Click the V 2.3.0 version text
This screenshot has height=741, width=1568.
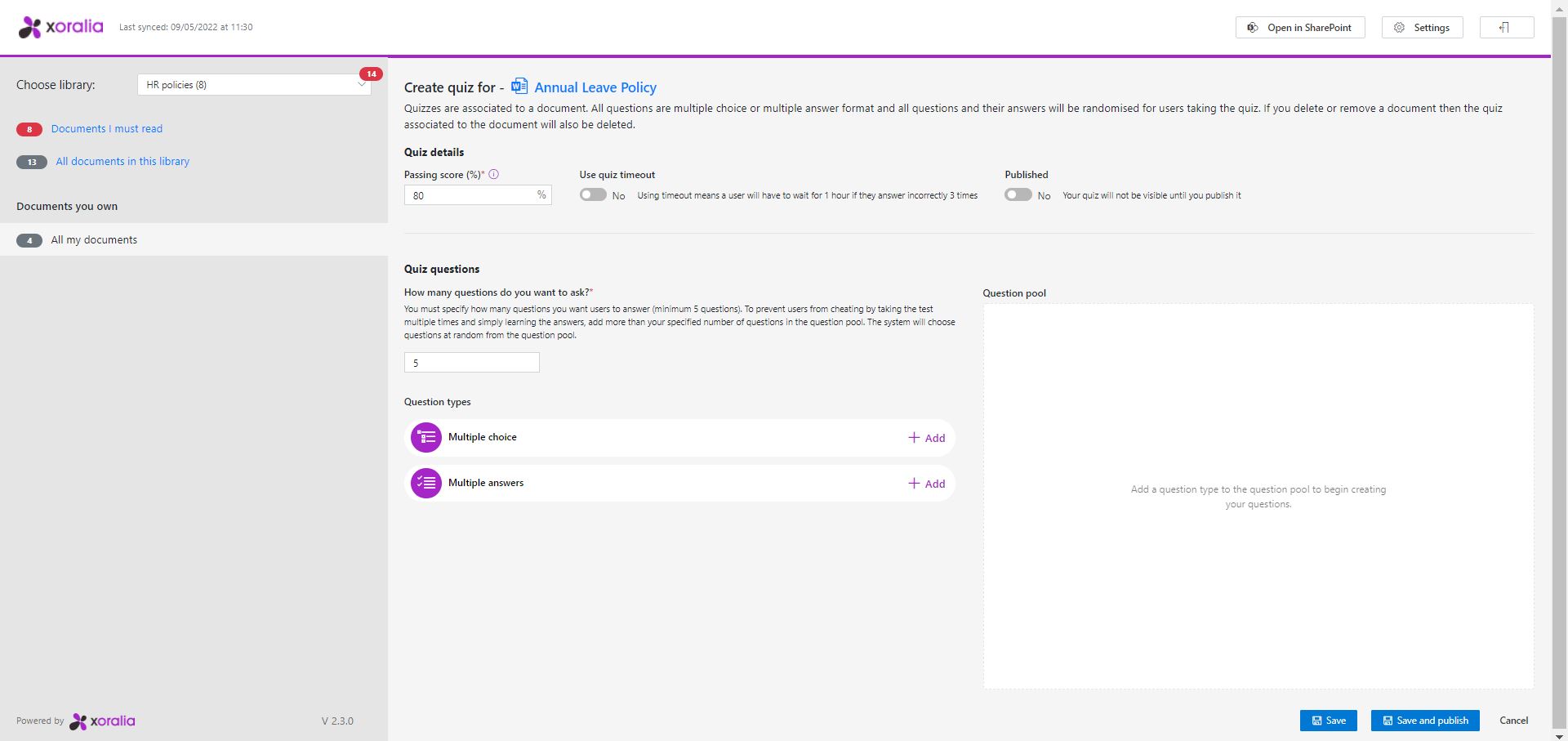click(337, 721)
